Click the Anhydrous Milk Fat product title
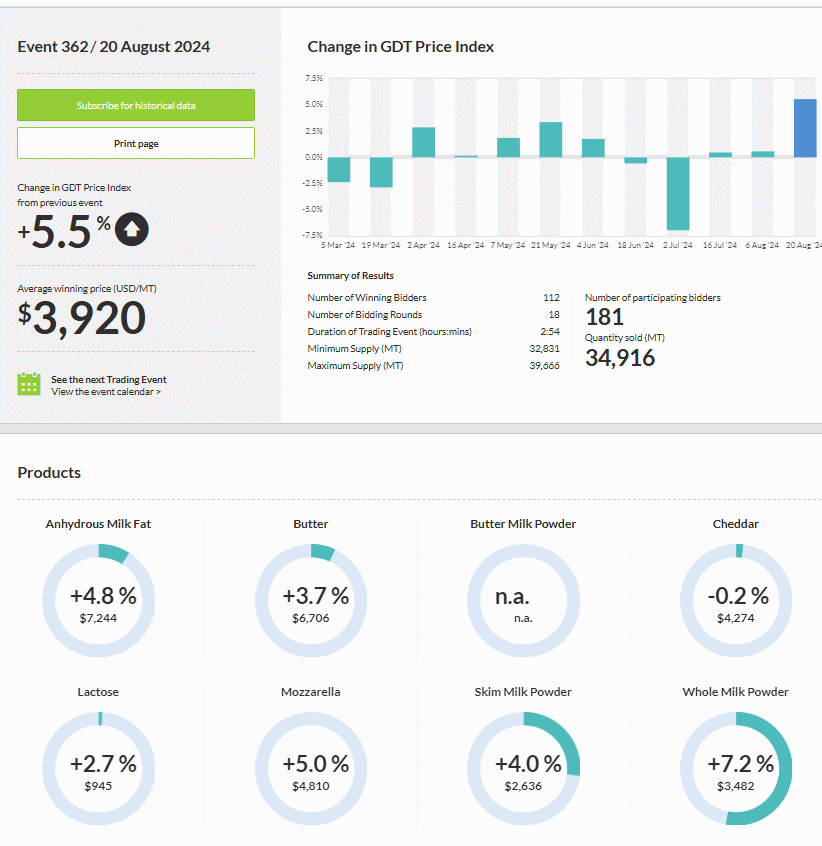This screenshot has width=822, height=846. 98,524
